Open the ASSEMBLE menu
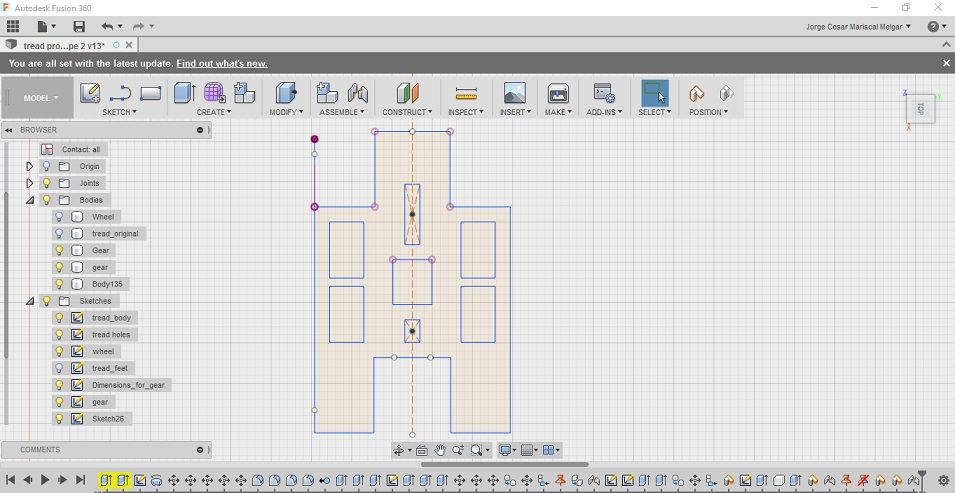955x493 pixels. tap(342, 112)
